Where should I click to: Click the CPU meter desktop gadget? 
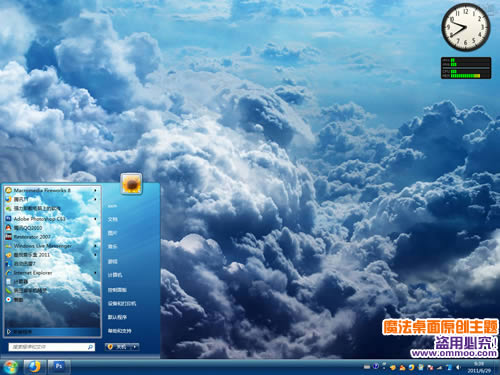pyautogui.click(x=466, y=68)
